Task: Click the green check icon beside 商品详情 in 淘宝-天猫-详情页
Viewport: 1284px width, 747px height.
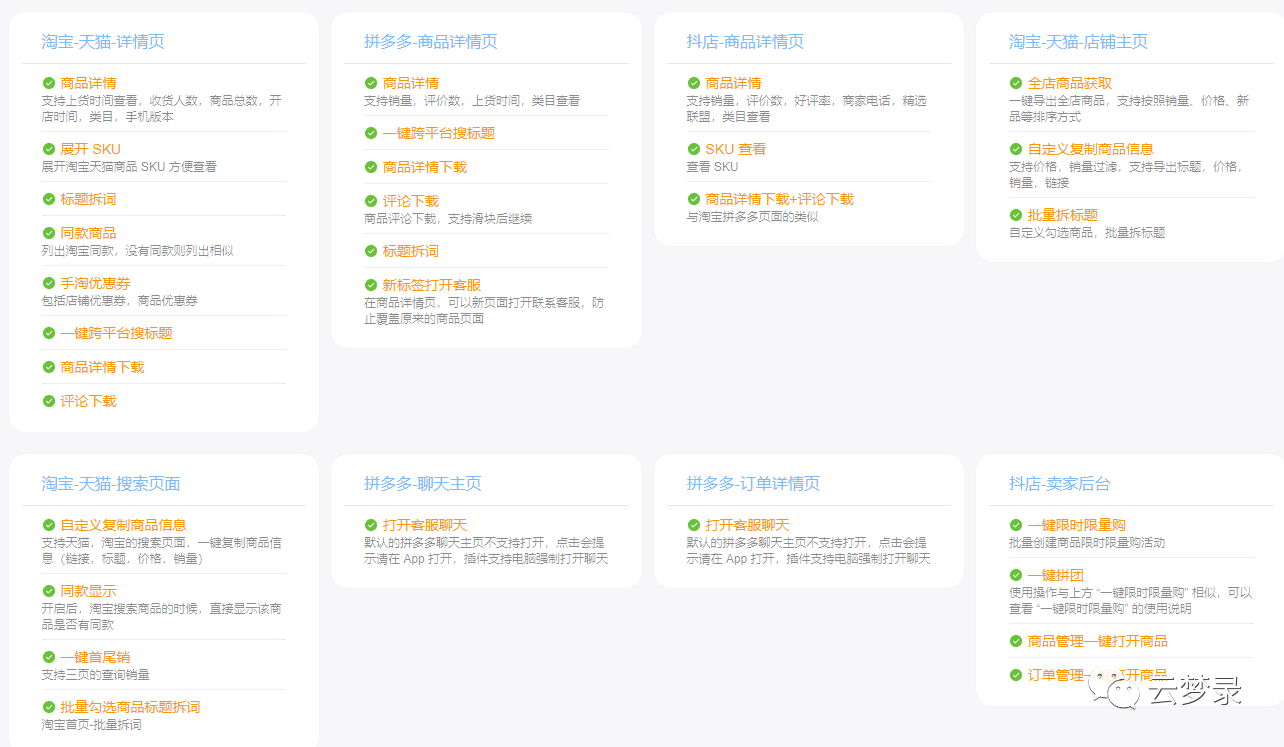Action: (x=48, y=82)
